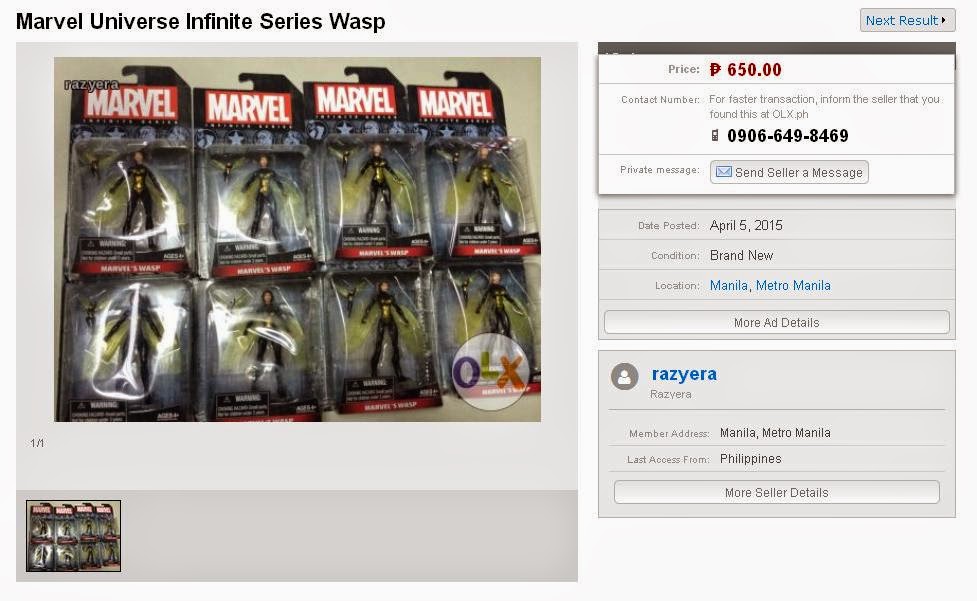Click the envelope icon in Send Seller a Message
The height and width of the screenshot is (601, 977).
[723, 172]
